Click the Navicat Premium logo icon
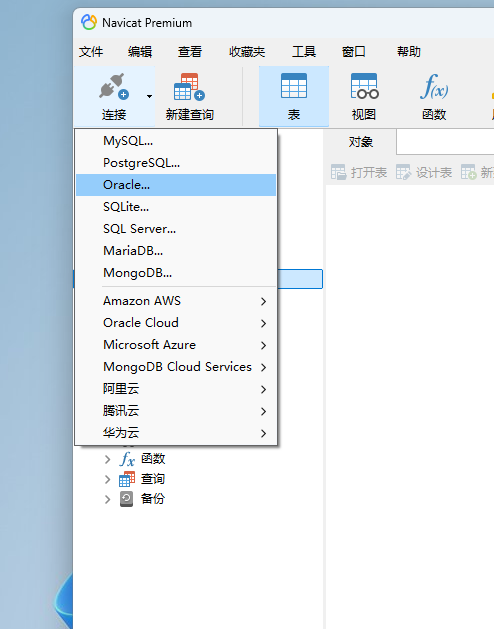The height and width of the screenshot is (629, 494). click(x=89, y=22)
